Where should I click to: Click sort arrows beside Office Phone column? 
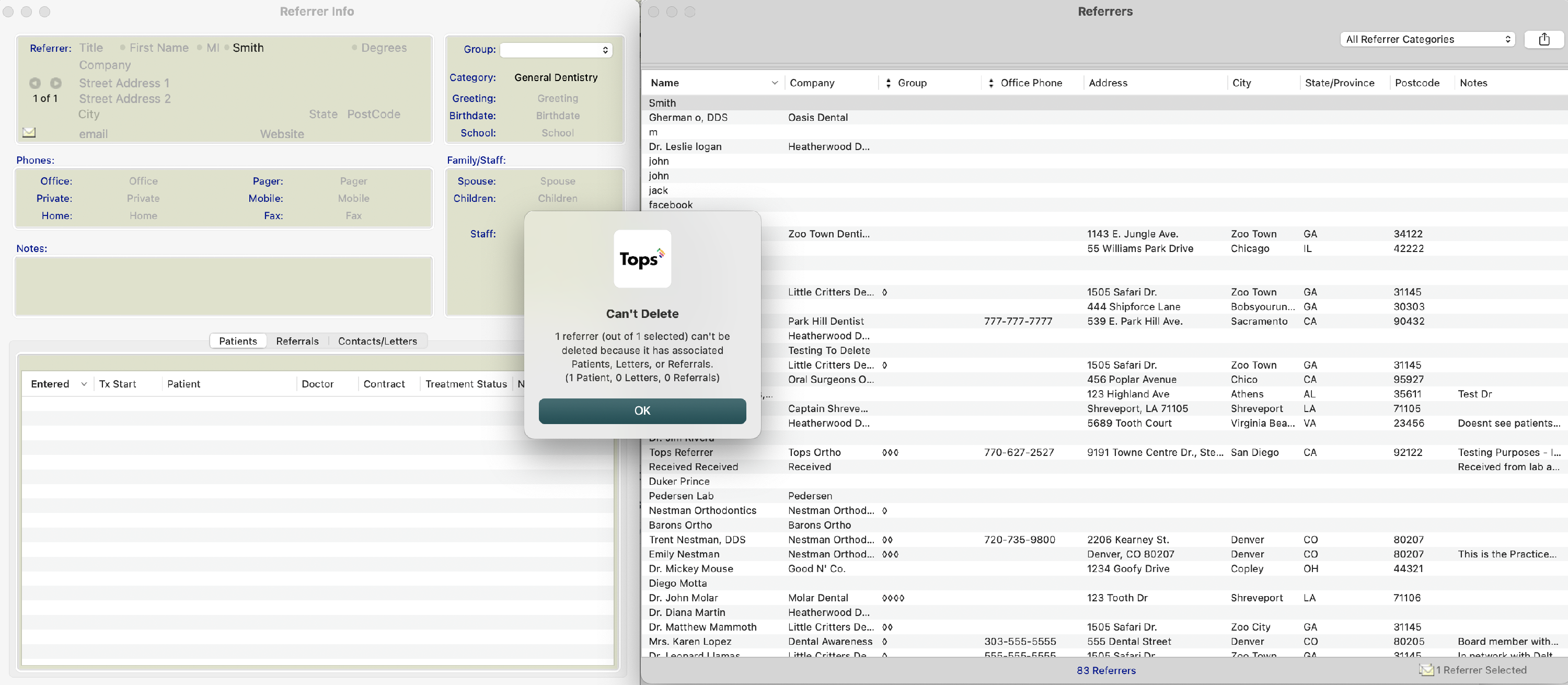pyautogui.click(x=990, y=83)
